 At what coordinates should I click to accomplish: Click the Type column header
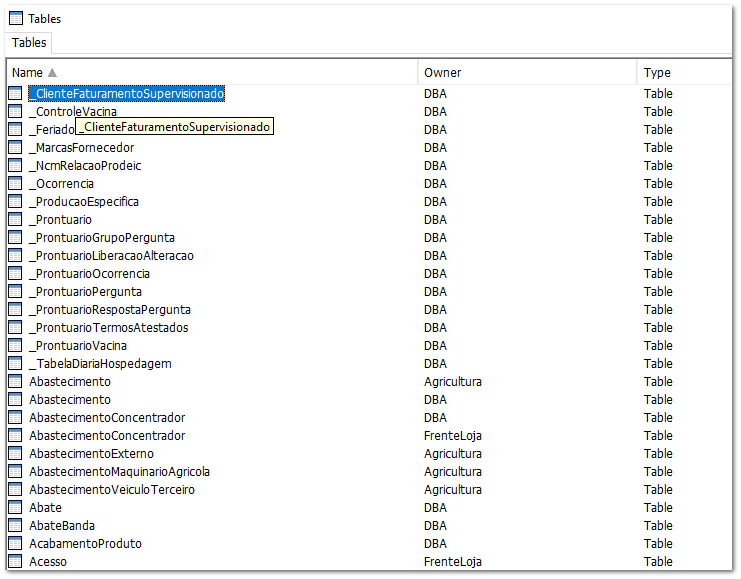(657, 73)
